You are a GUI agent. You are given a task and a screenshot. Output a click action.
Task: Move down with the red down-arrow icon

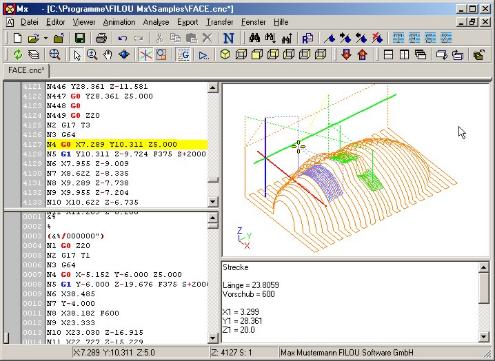click(x=346, y=54)
